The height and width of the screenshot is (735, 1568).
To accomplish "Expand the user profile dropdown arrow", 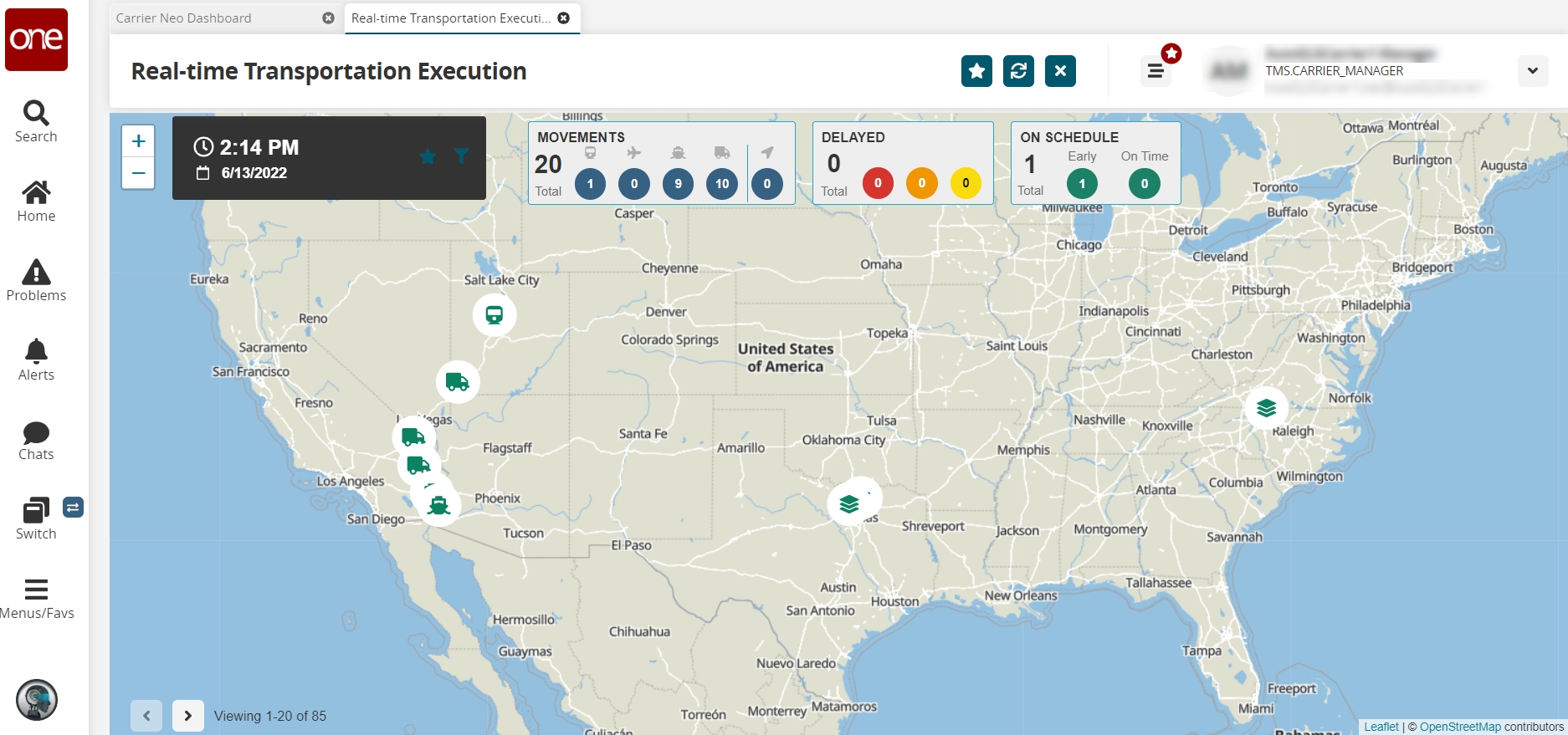I will (x=1532, y=71).
